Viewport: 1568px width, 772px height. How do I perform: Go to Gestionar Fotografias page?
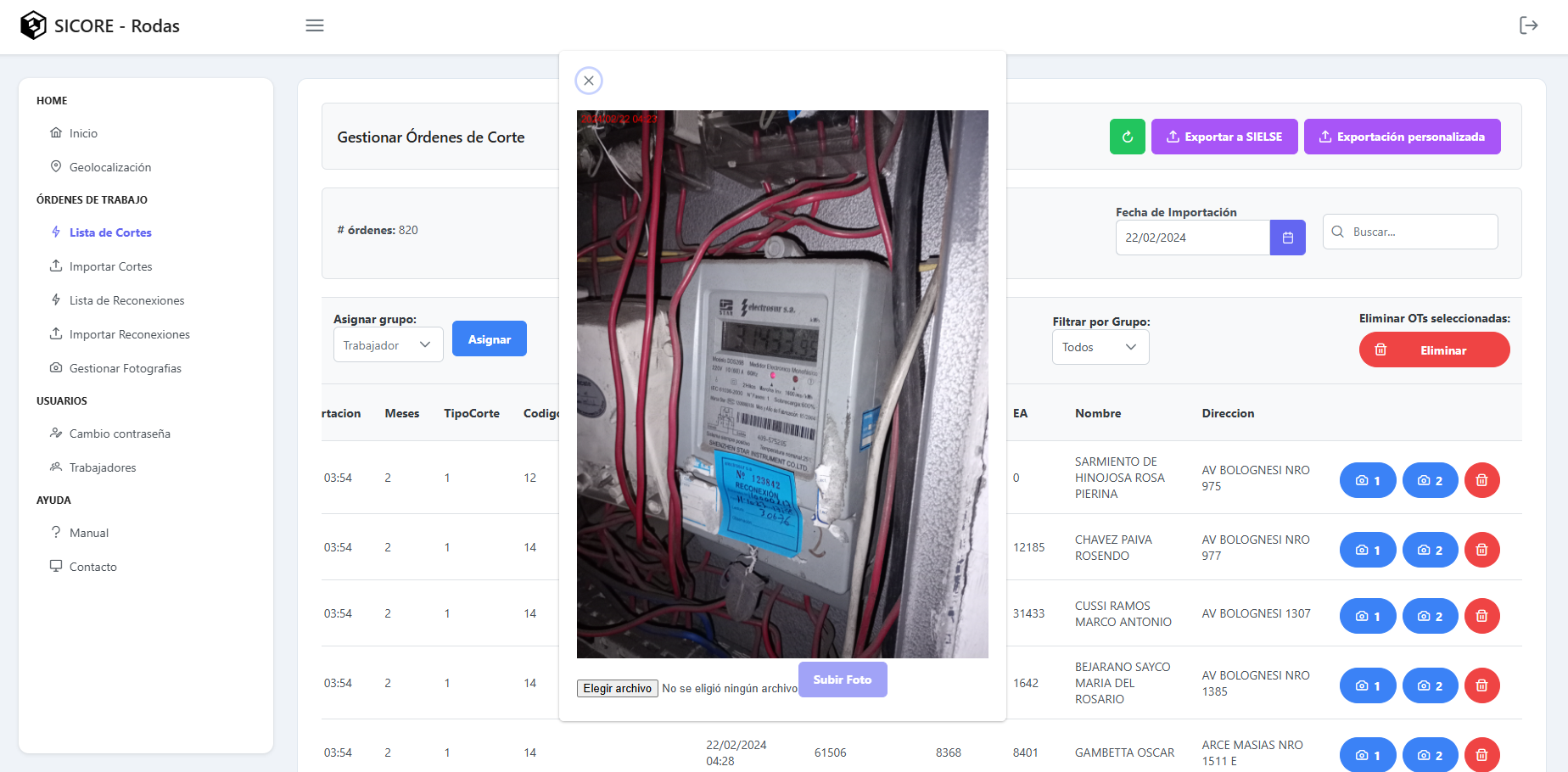tap(125, 368)
